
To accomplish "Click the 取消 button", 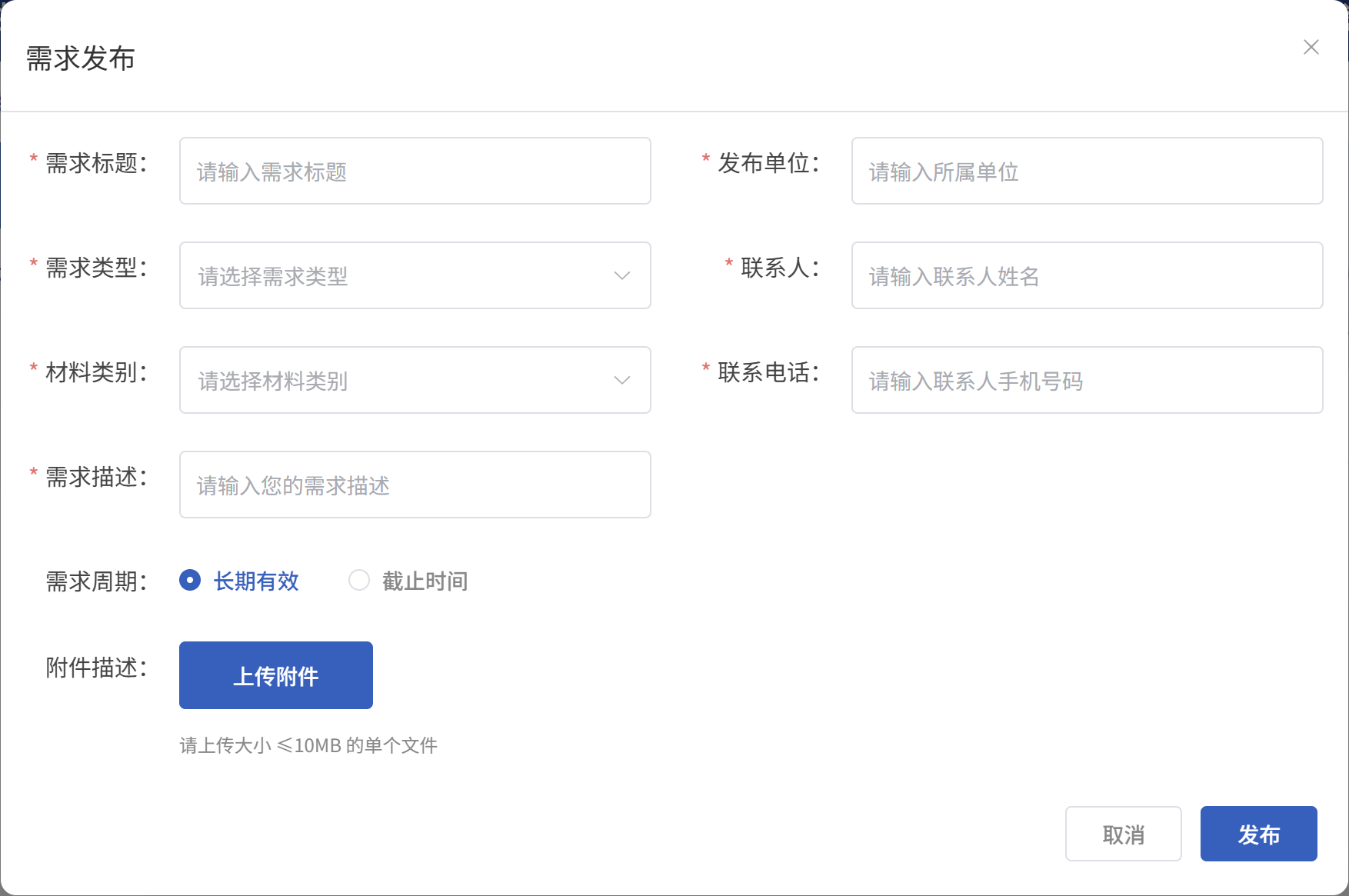I will click(x=1123, y=834).
